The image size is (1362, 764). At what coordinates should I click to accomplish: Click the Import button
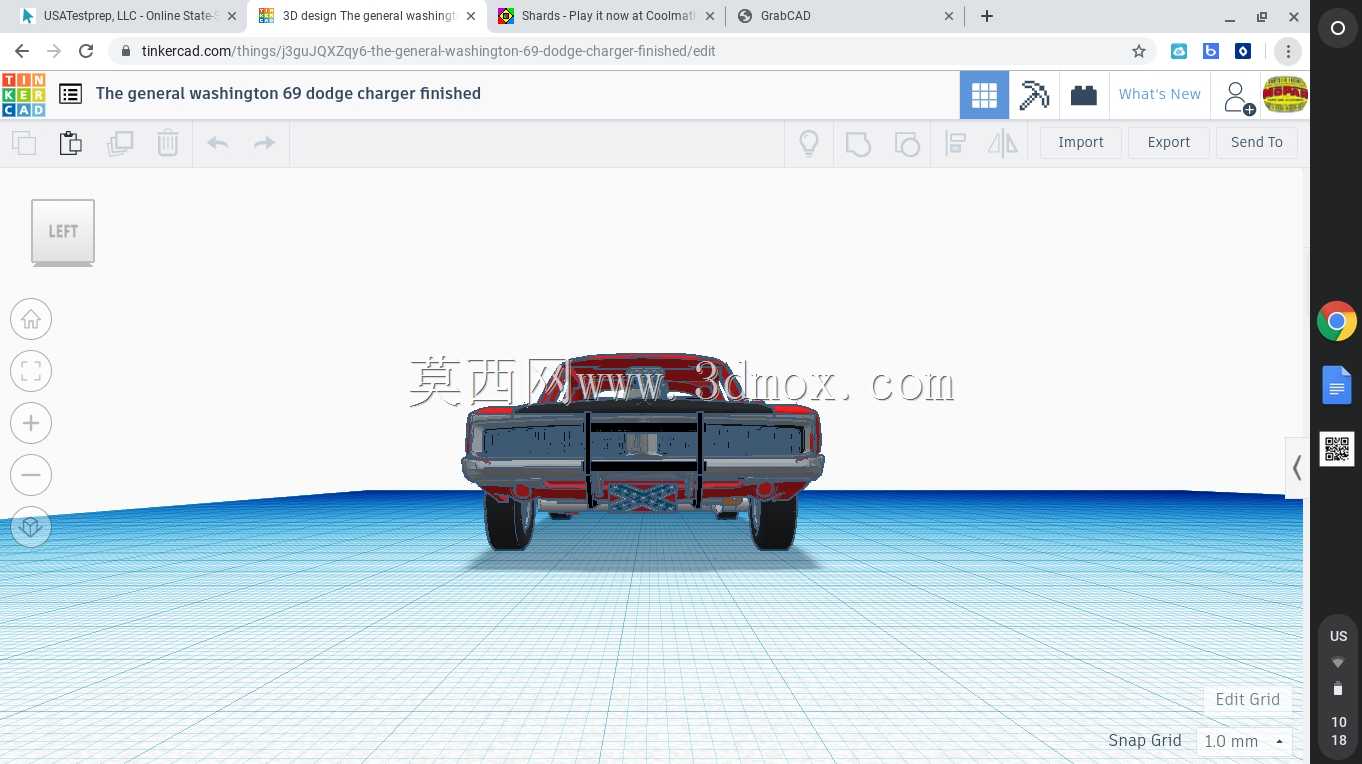[1081, 142]
